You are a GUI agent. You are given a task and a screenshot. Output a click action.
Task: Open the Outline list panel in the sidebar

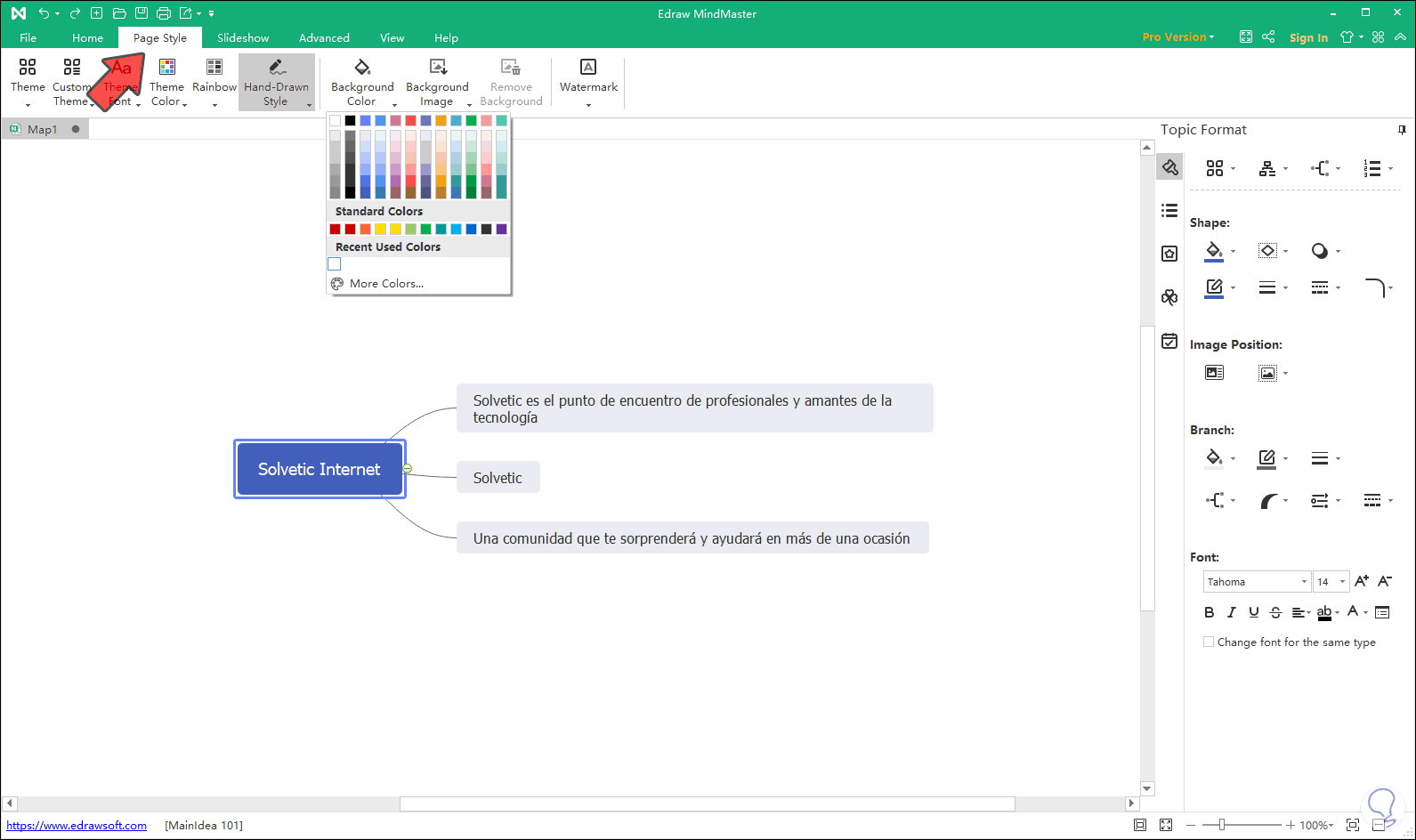click(x=1169, y=210)
